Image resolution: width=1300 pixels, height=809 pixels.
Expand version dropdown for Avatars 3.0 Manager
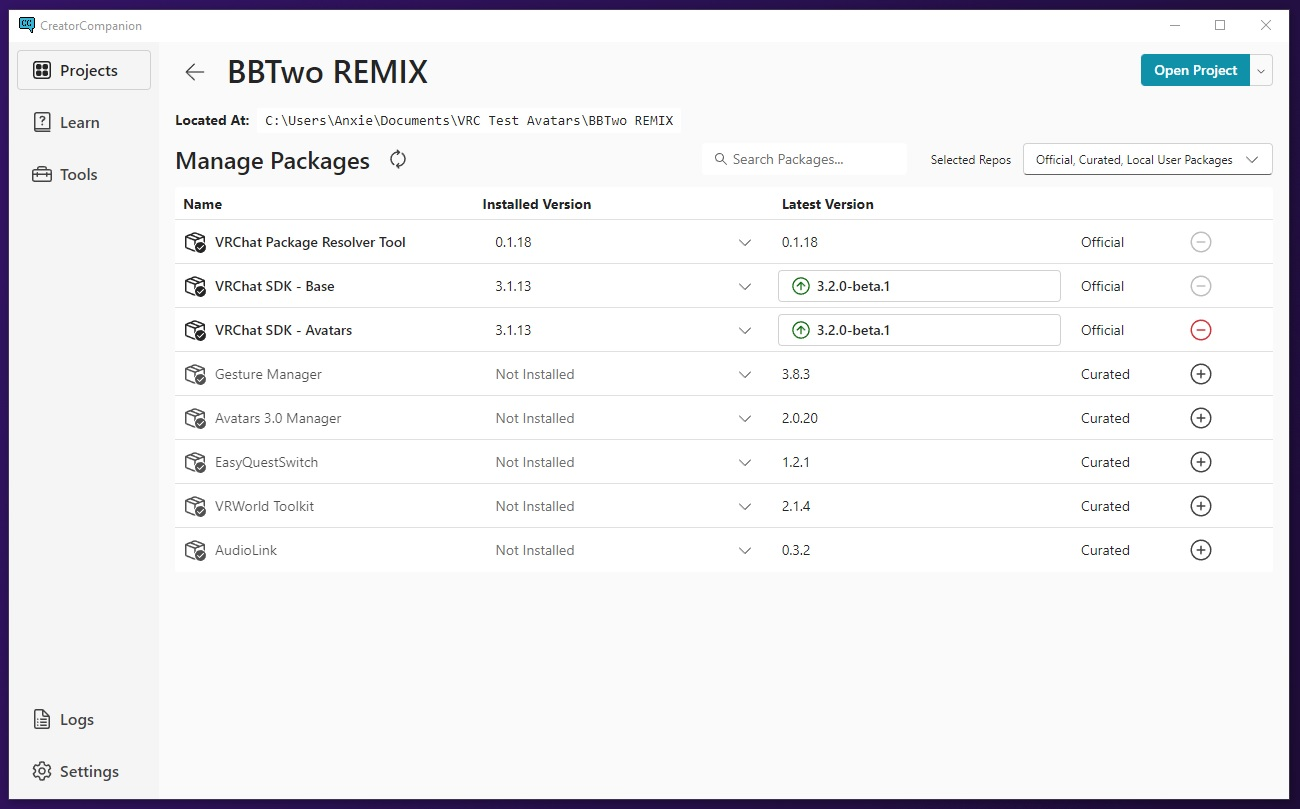(x=744, y=418)
